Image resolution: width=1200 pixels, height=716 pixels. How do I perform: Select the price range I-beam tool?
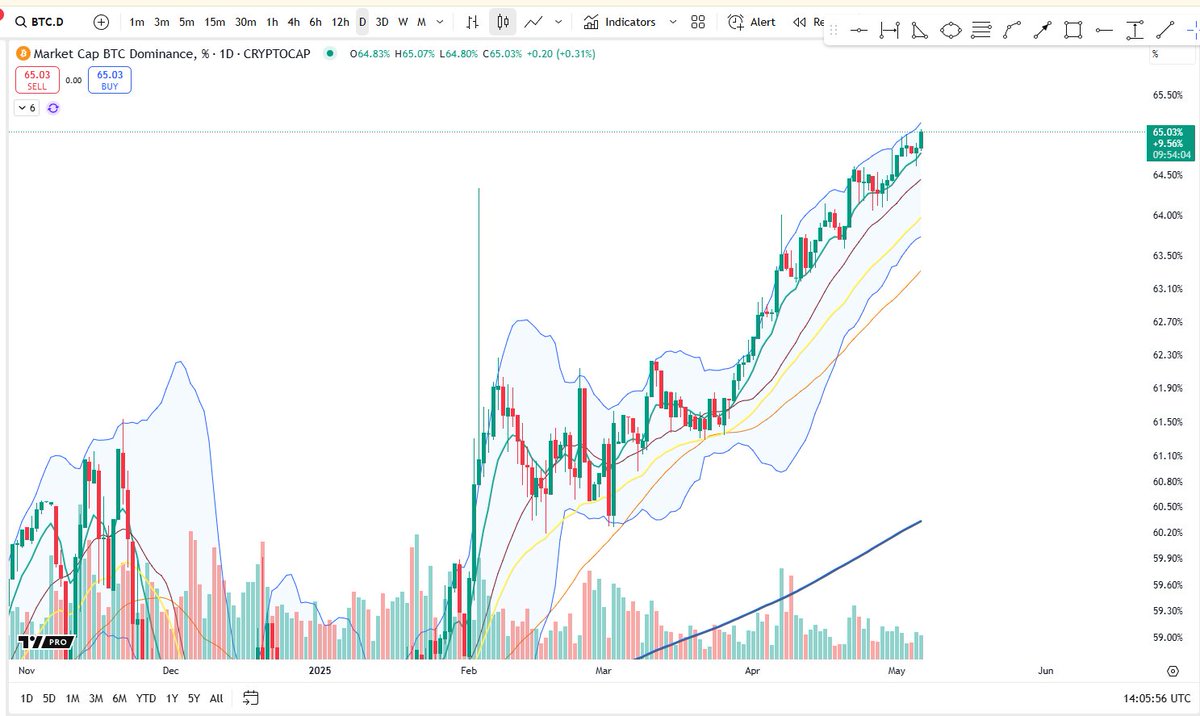tap(1134, 30)
